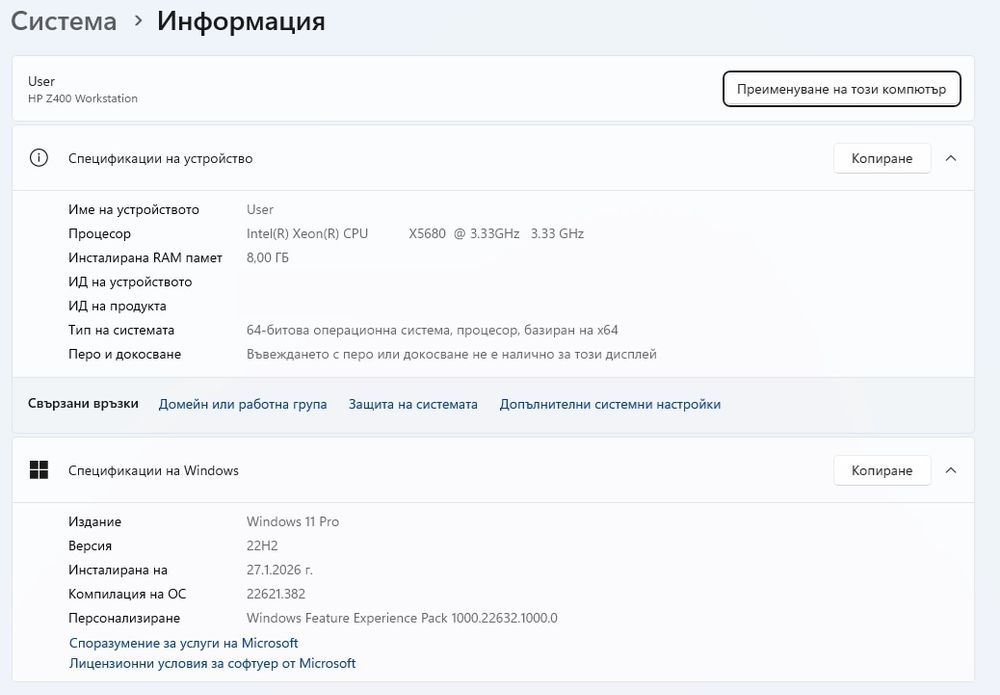The height and width of the screenshot is (695, 1000).
Task: Select the Перо и докосване value text
Action: click(x=452, y=354)
